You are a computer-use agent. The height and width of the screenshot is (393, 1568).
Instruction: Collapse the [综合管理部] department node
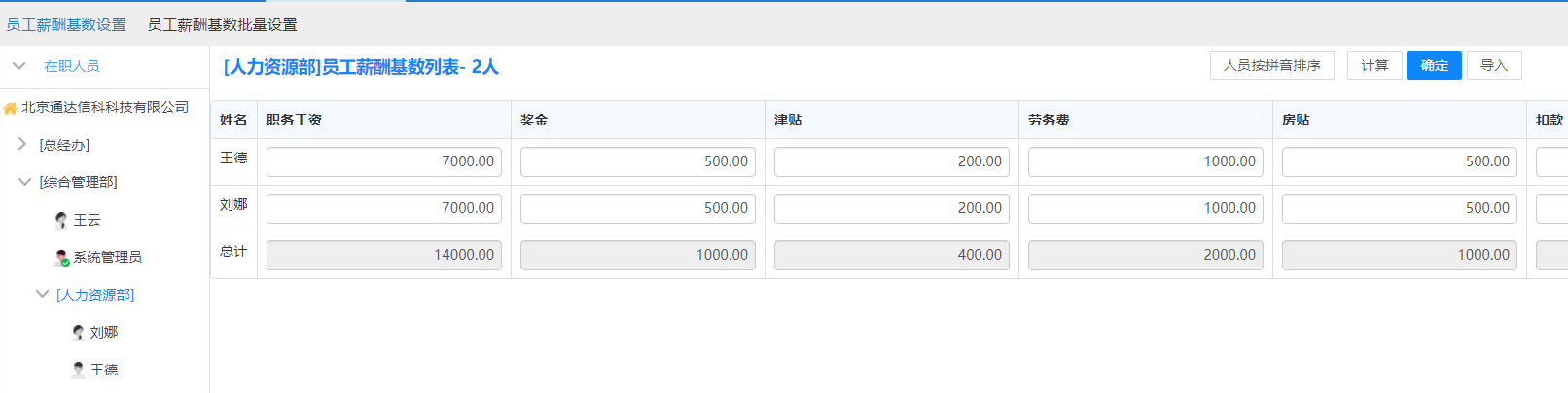24,182
